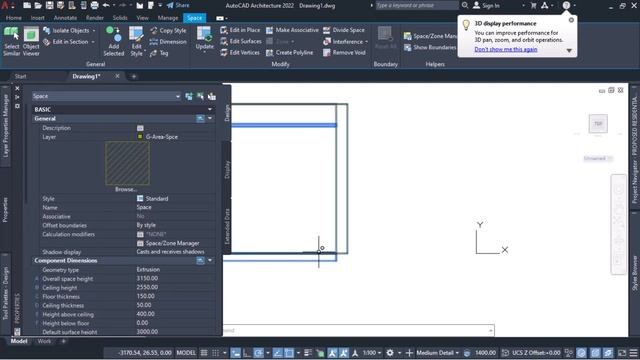Toggle annotation visibility in status bar
This screenshot has height=360, width=640.
click(x=332, y=353)
